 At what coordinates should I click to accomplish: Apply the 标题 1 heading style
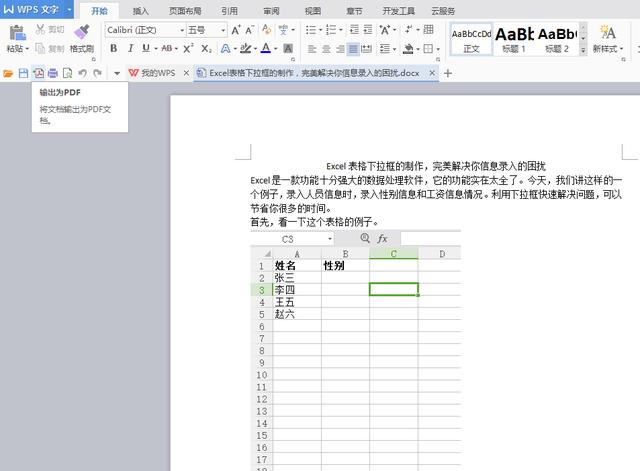point(514,40)
